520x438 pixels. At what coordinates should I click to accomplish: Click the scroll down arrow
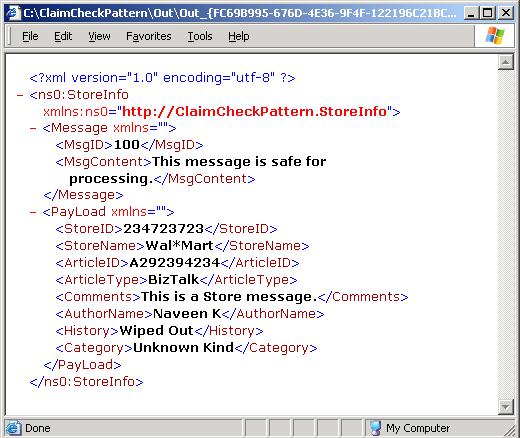506,407
